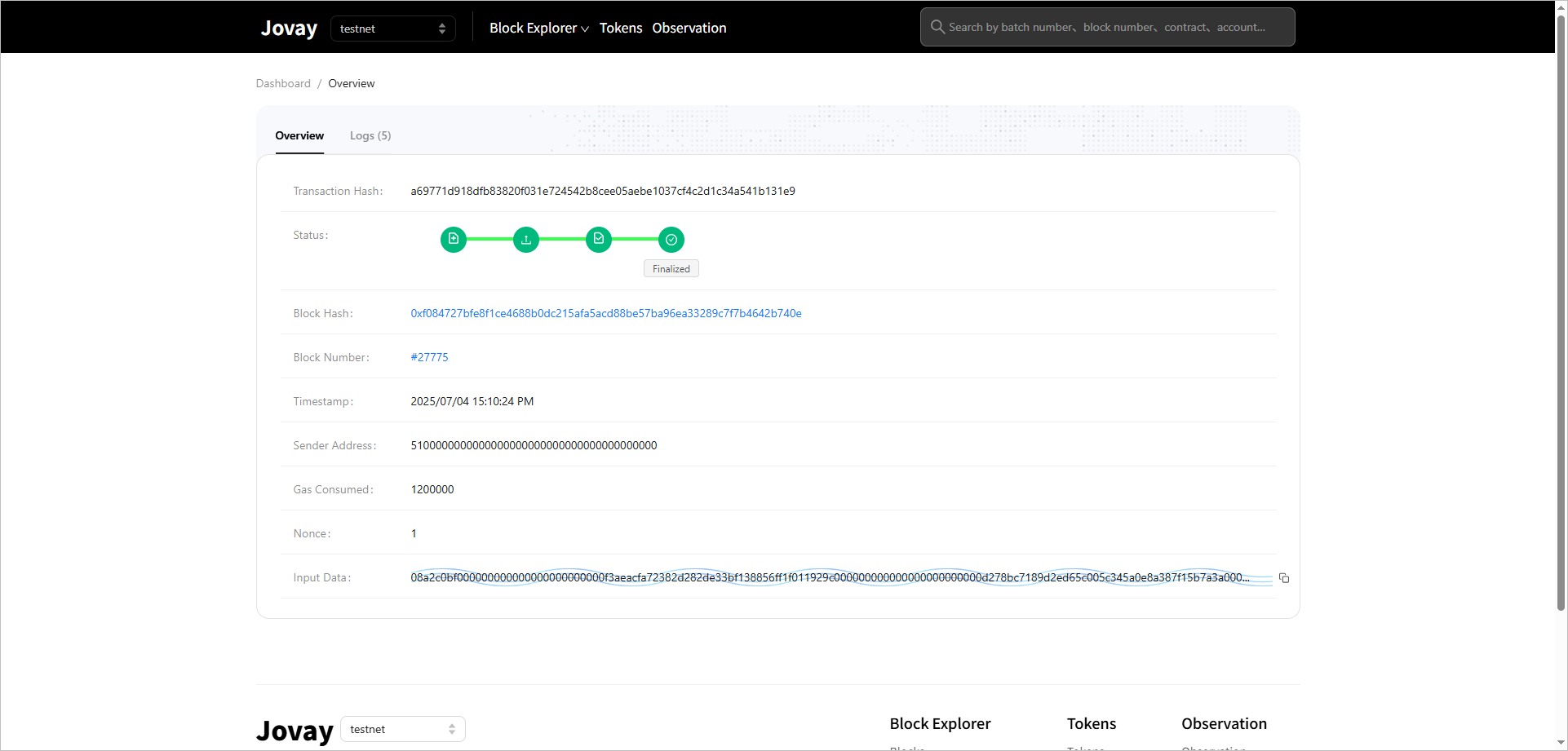Open the Jovay logo in footer
Viewport: 1568px width, 751px height.
pyautogui.click(x=295, y=730)
